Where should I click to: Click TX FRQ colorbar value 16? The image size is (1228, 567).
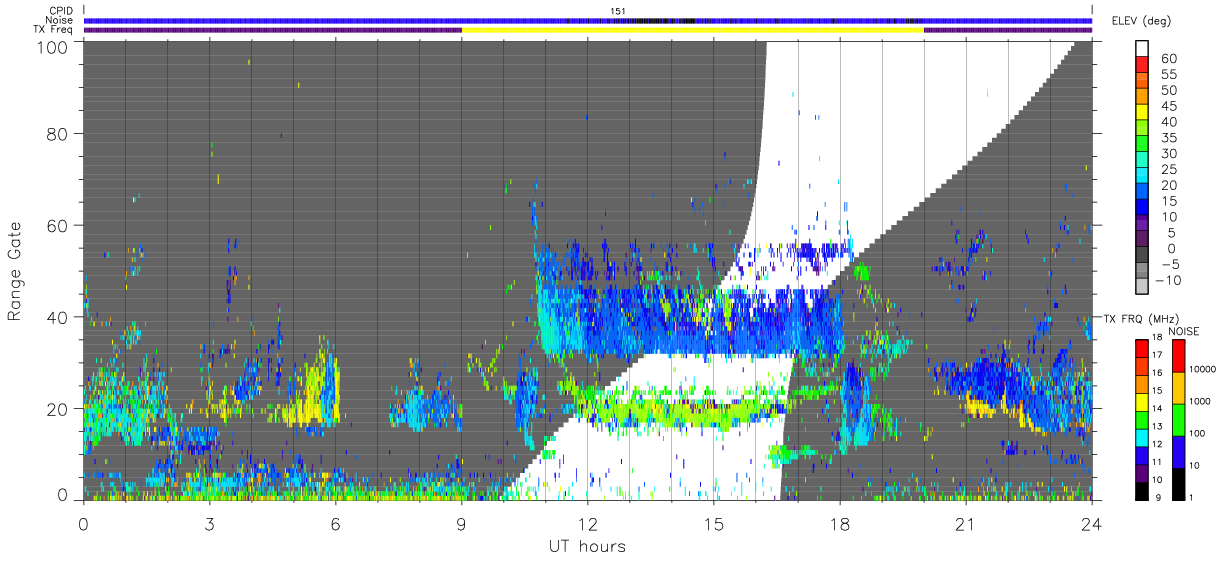(x=1156, y=372)
